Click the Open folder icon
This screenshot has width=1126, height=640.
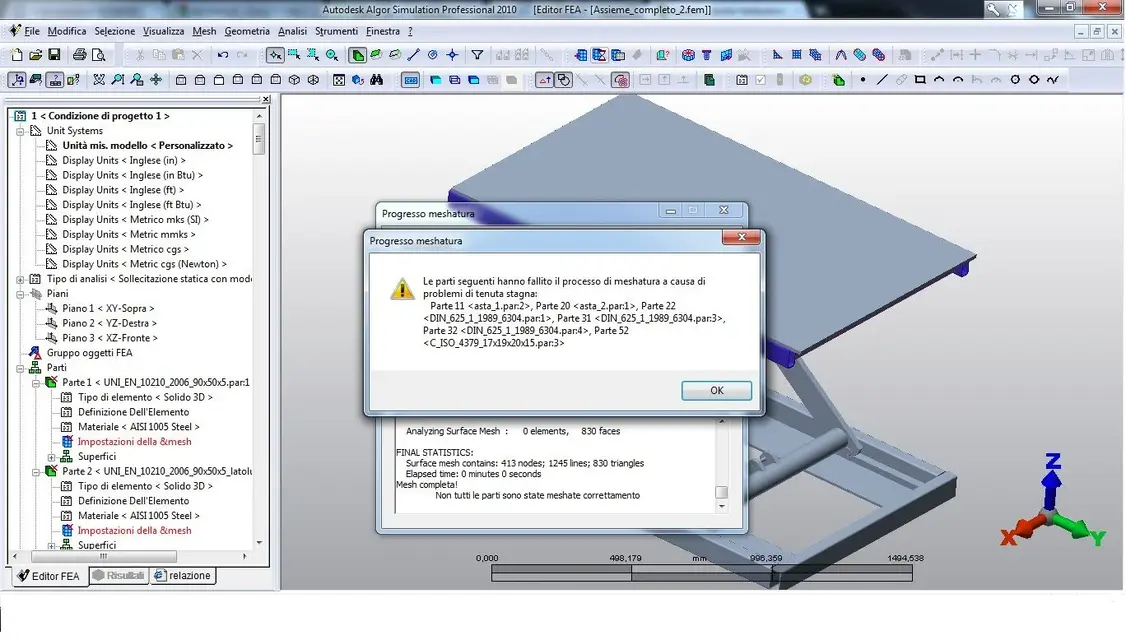point(35,55)
